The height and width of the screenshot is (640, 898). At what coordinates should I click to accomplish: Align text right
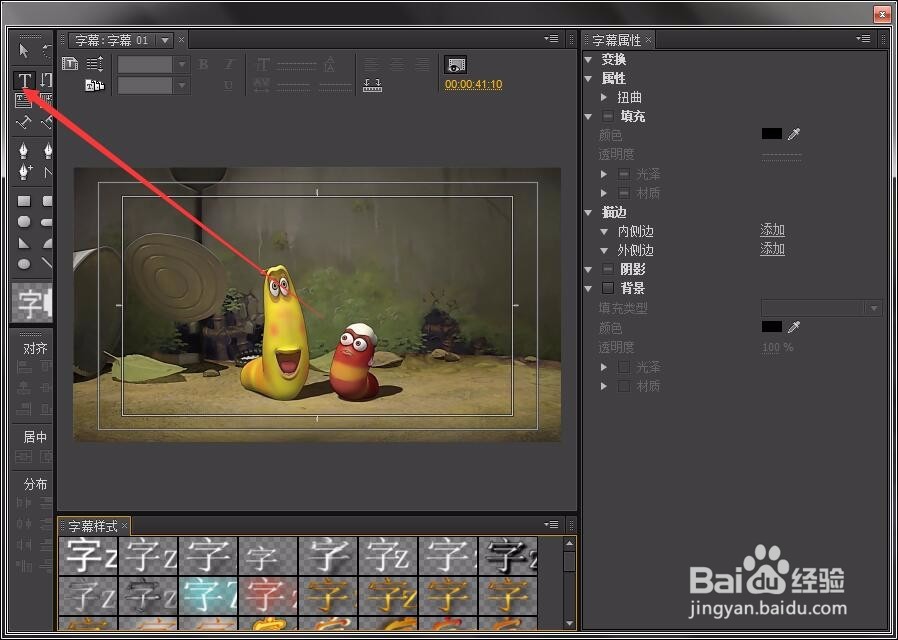pos(423,64)
